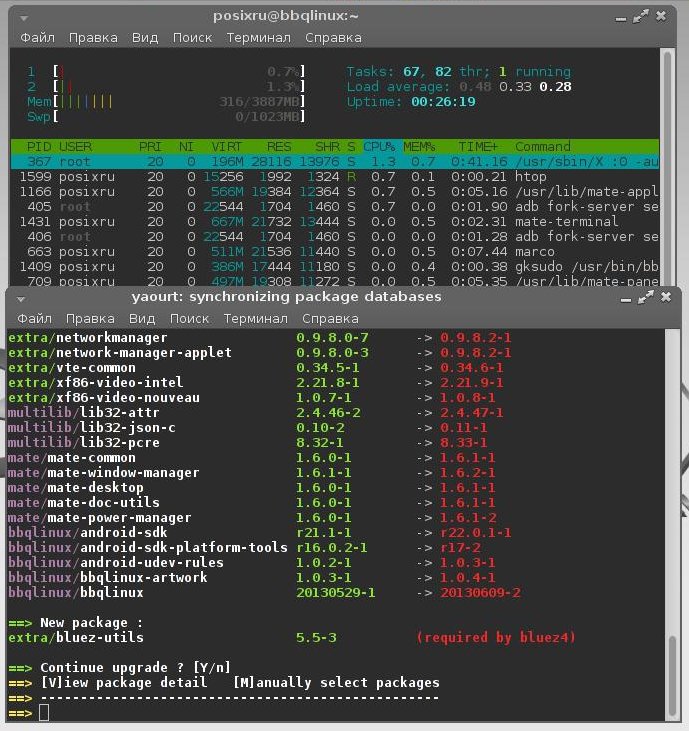This screenshot has width=689, height=731.
Task: Sort htop by Command column header
Action: (543, 147)
